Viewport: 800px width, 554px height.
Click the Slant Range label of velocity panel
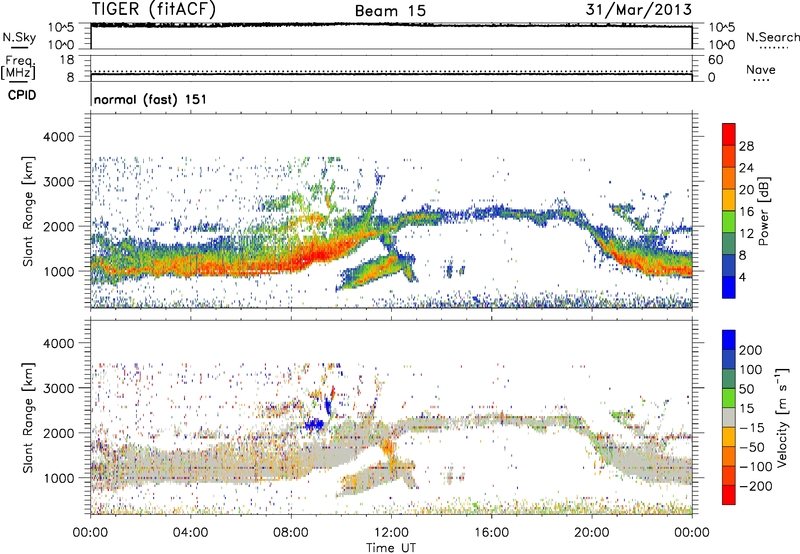click(28, 418)
